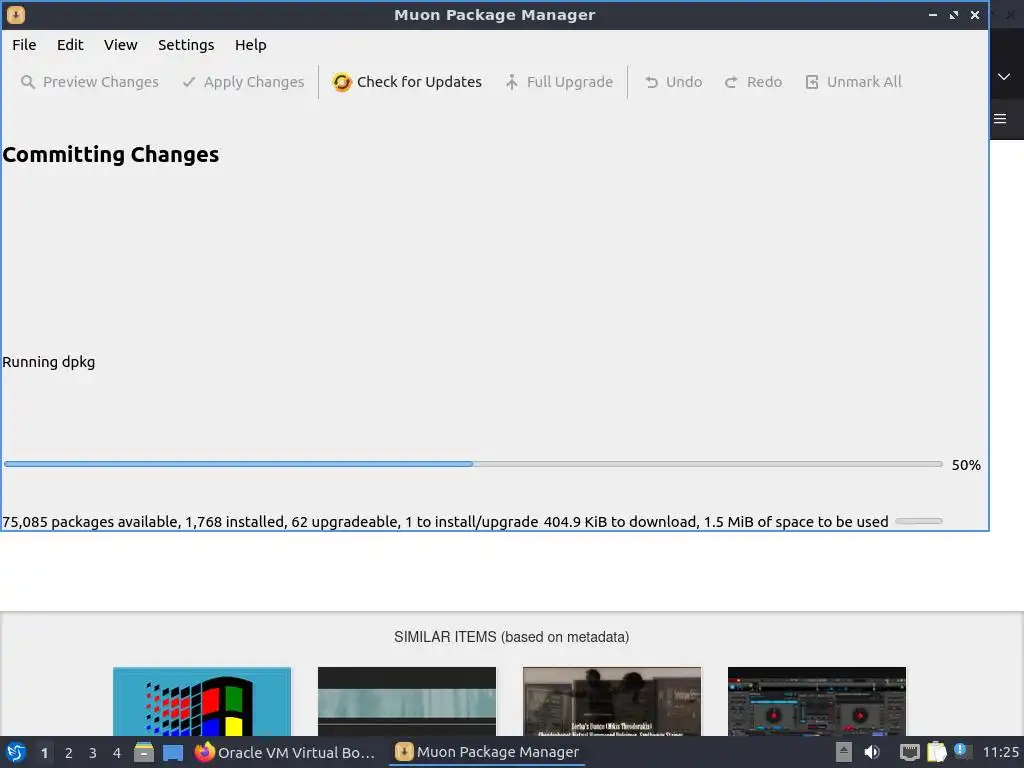Screen dimensions: 1024x768
Task: Click the Full Upgrade toolbar button
Action: click(559, 82)
